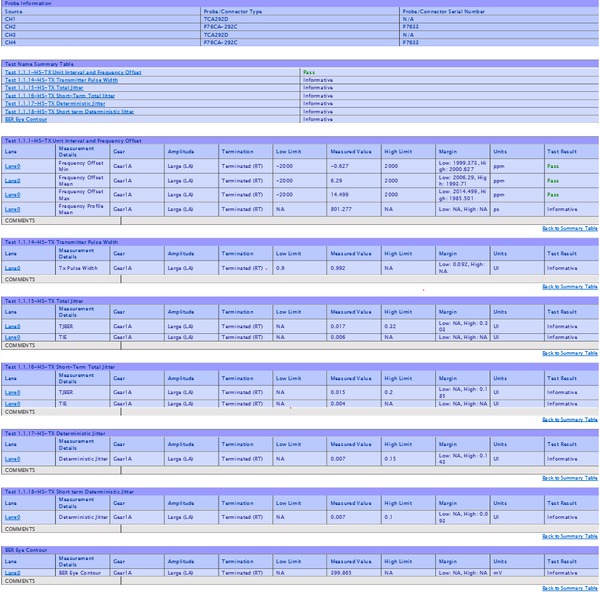Click Lane0 link in Frequency Offset Max row
The image size is (600, 593).
12,194
